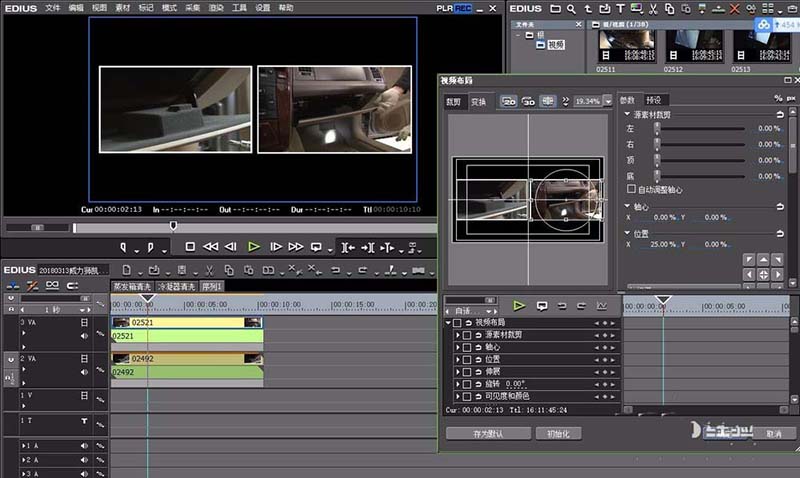
Task: Click the 左 crop slider handle
Action: pyautogui.click(x=657, y=129)
